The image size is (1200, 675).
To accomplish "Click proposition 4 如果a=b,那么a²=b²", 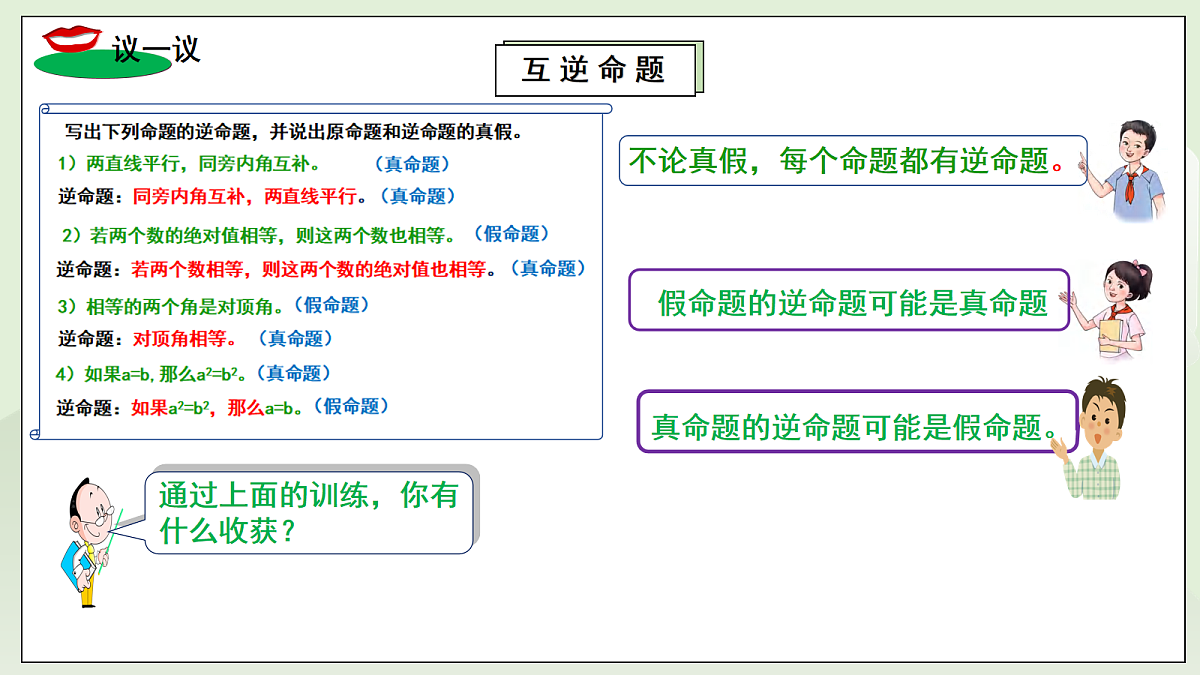I will pyautogui.click(x=151, y=374).
